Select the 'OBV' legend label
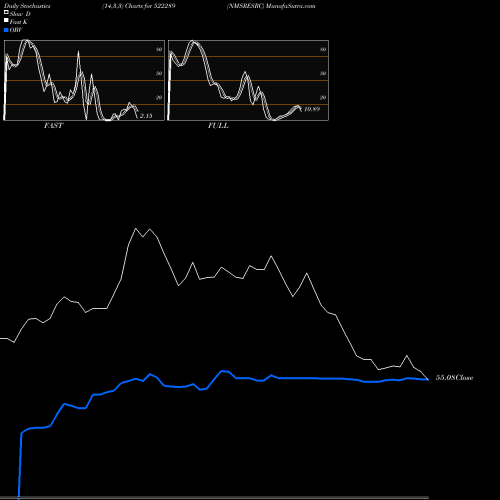This screenshot has width=500, height=500. [16, 30]
